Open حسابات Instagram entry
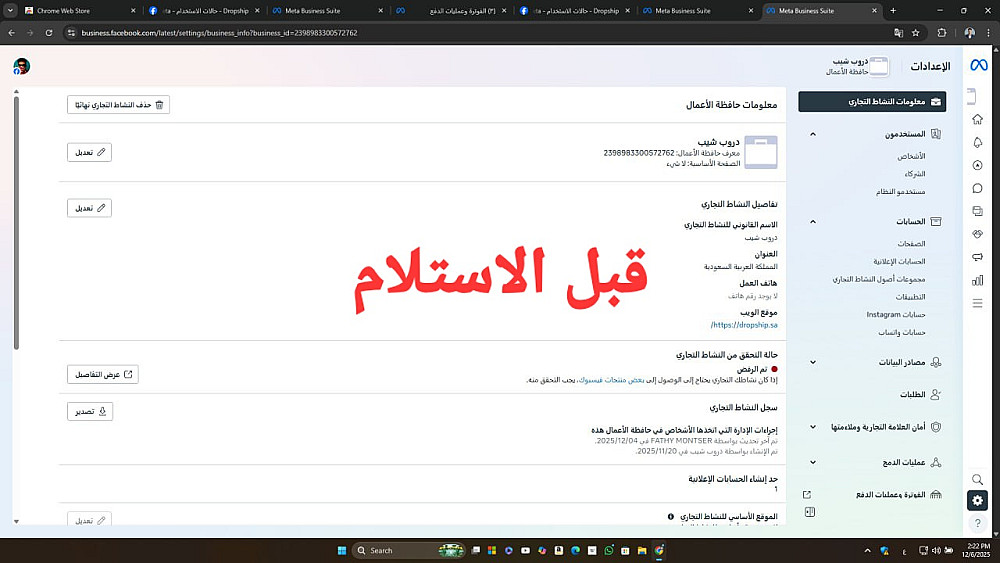1000x563 pixels. pos(895,314)
